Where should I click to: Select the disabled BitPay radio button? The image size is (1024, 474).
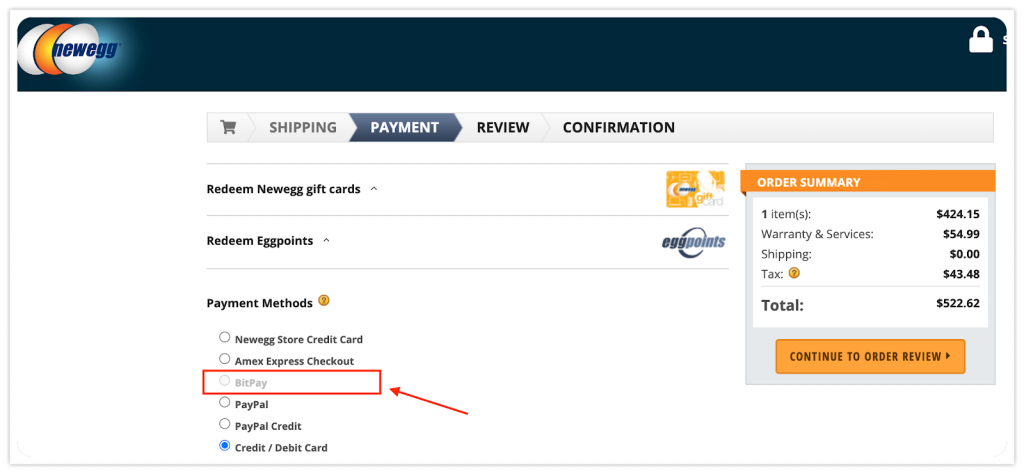(225, 381)
